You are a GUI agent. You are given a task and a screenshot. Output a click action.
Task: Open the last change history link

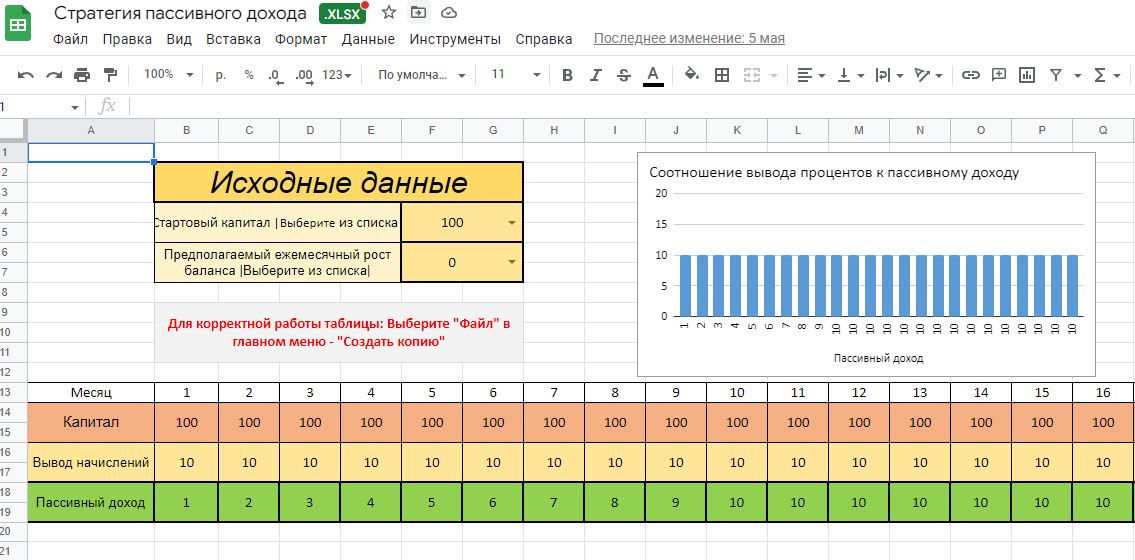pos(689,39)
